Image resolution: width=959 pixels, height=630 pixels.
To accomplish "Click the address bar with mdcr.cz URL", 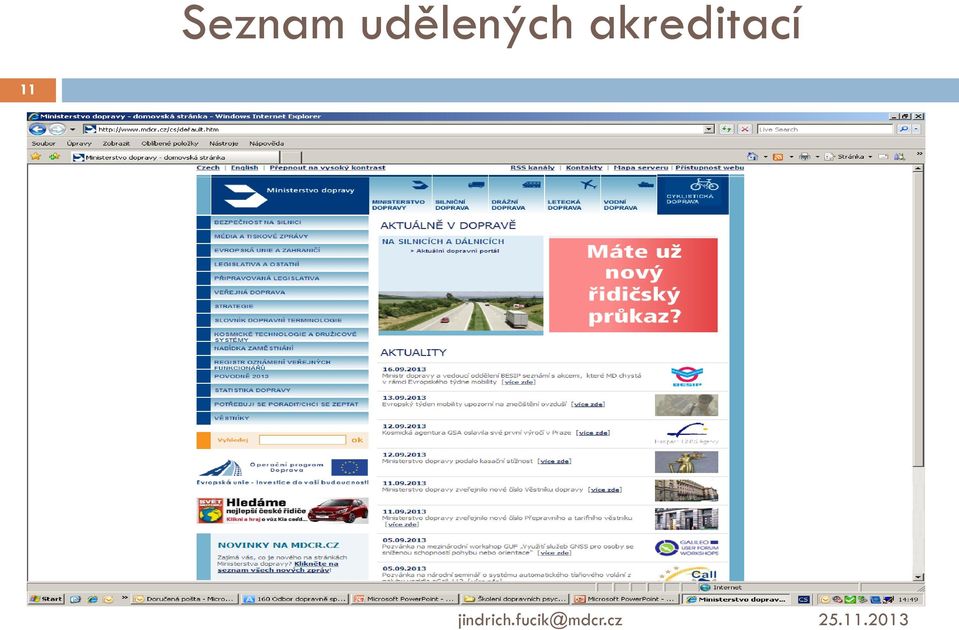I will pyautogui.click(x=399, y=129).
